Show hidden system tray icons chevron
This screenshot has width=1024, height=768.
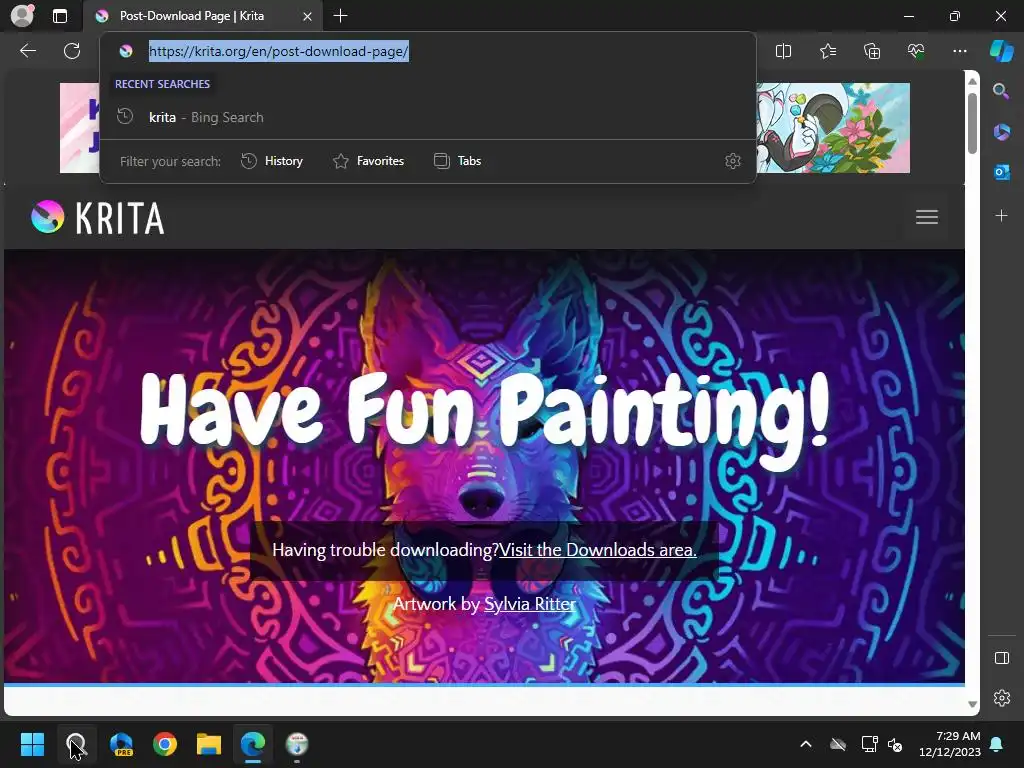(x=806, y=744)
